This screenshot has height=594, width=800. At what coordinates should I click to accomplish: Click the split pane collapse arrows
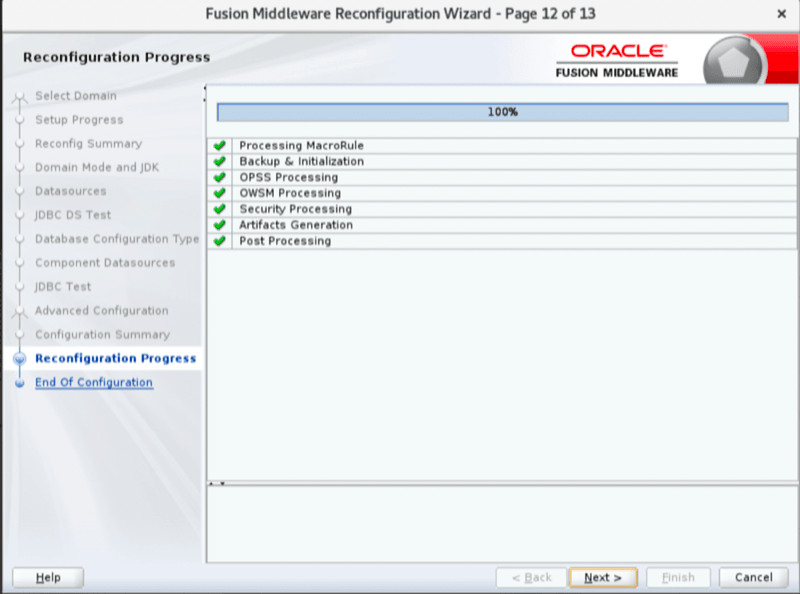(x=217, y=483)
